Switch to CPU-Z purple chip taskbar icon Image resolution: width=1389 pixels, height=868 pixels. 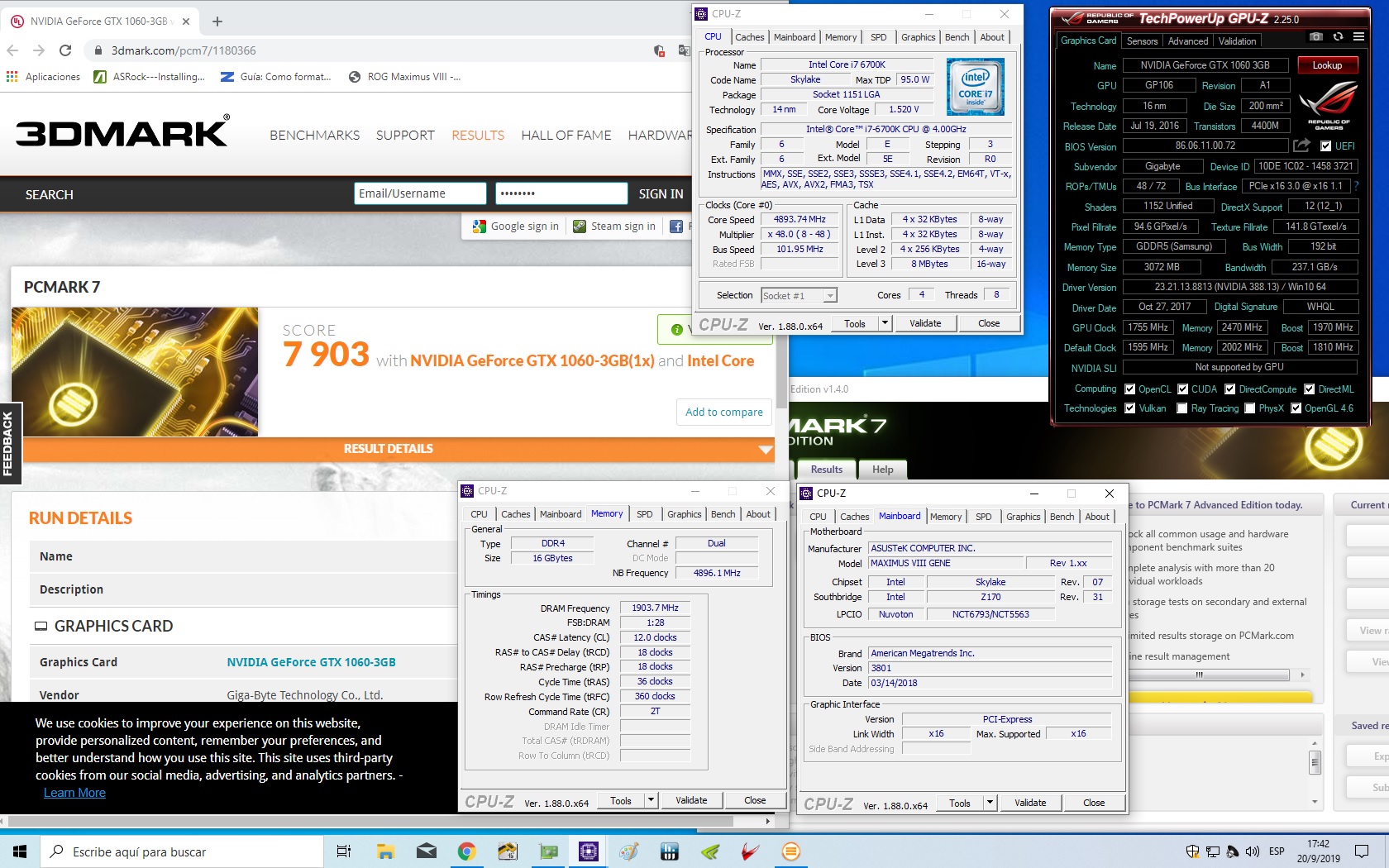[589, 851]
